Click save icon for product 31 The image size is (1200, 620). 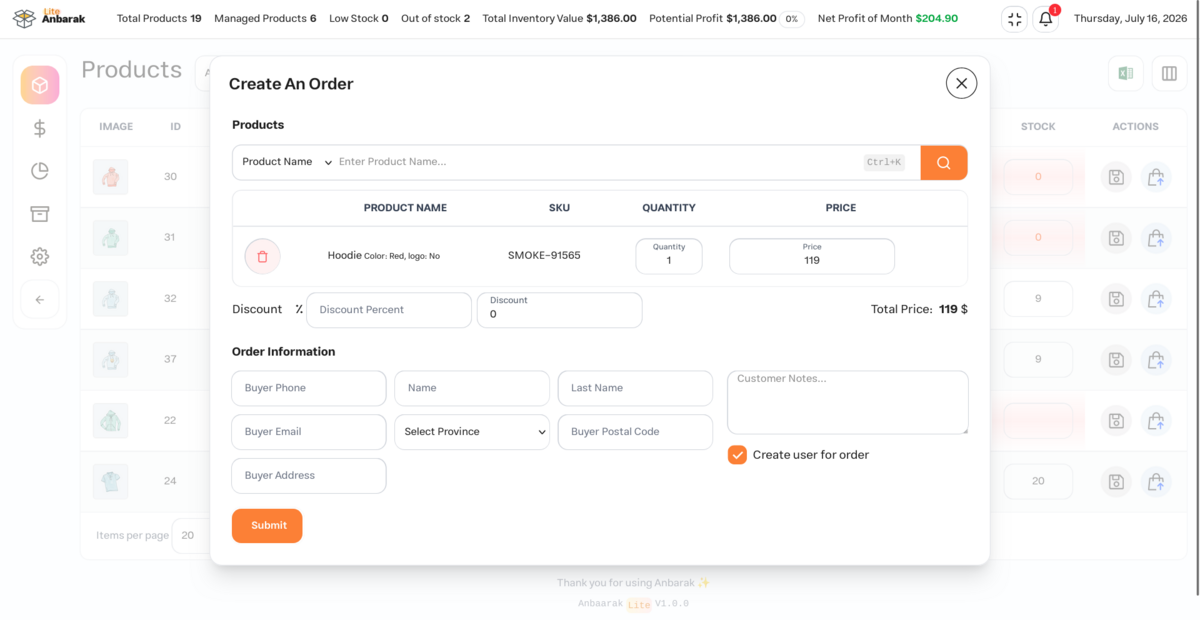[1116, 238]
